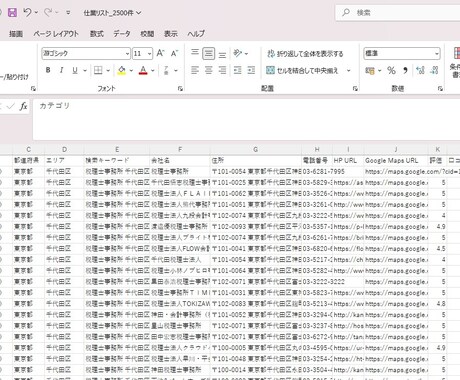Click the 住所 header cell
Image resolution: width=460 pixels, height=380 pixels.
click(x=256, y=160)
